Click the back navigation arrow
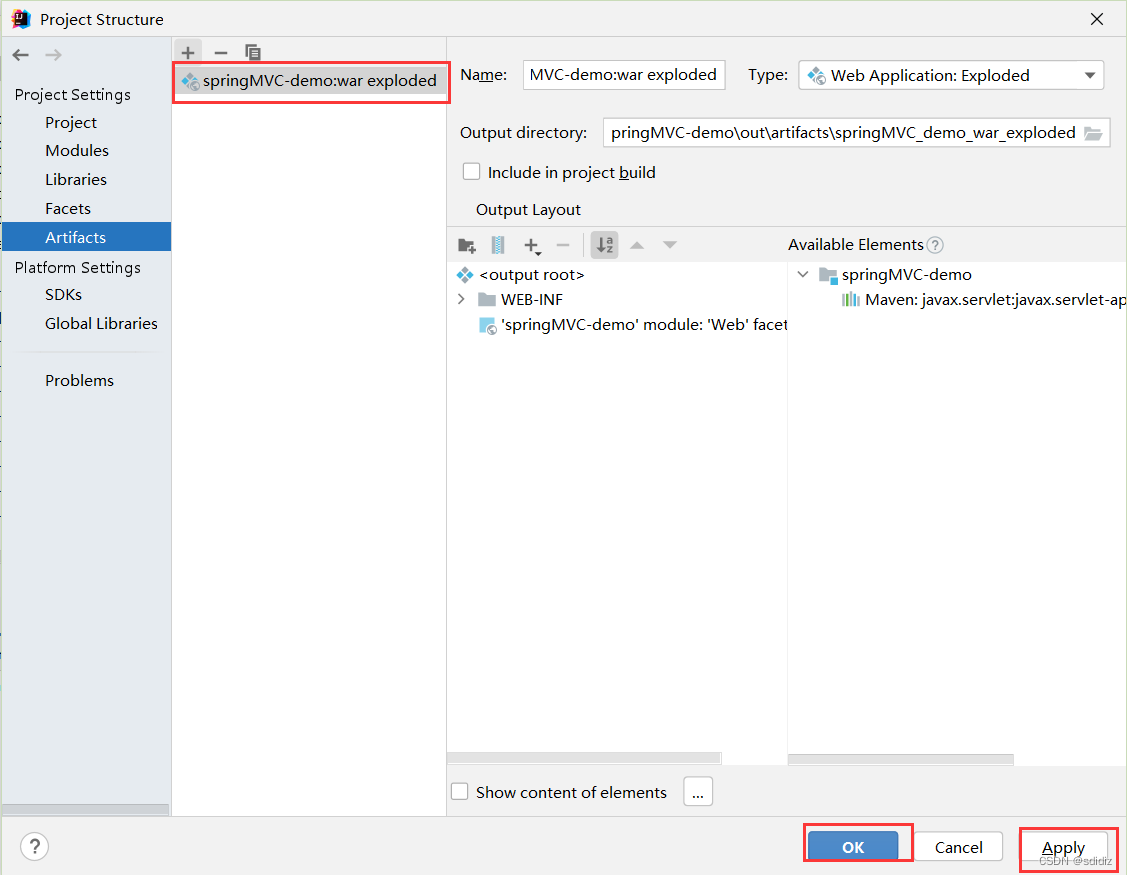The width and height of the screenshot is (1127, 875). (21, 55)
